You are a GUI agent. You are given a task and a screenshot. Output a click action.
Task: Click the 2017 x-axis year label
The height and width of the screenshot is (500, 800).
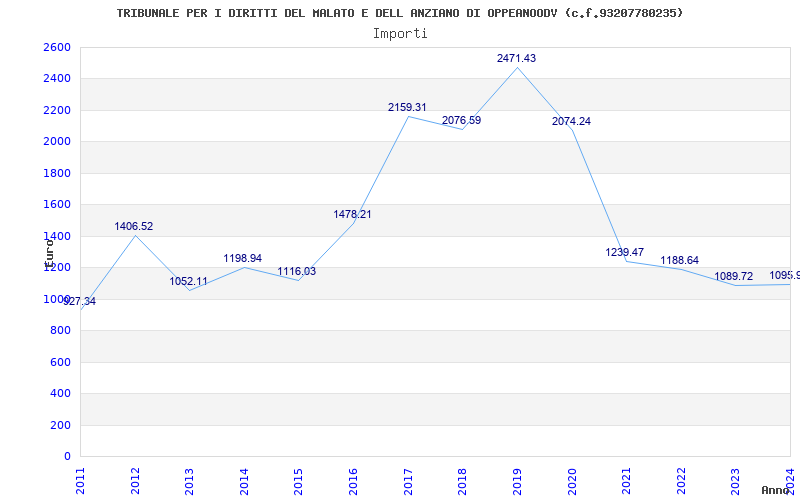pos(408,482)
